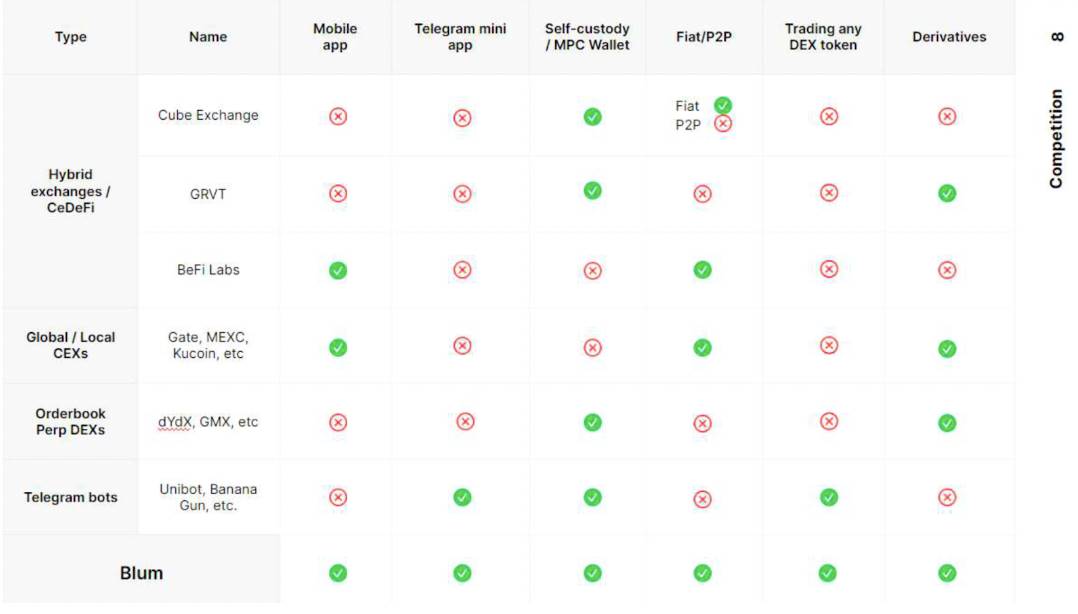The width and height of the screenshot is (1078, 614).
Task: Click the Hybrid exchanges / CeDeFi type cell
Action: [70, 191]
